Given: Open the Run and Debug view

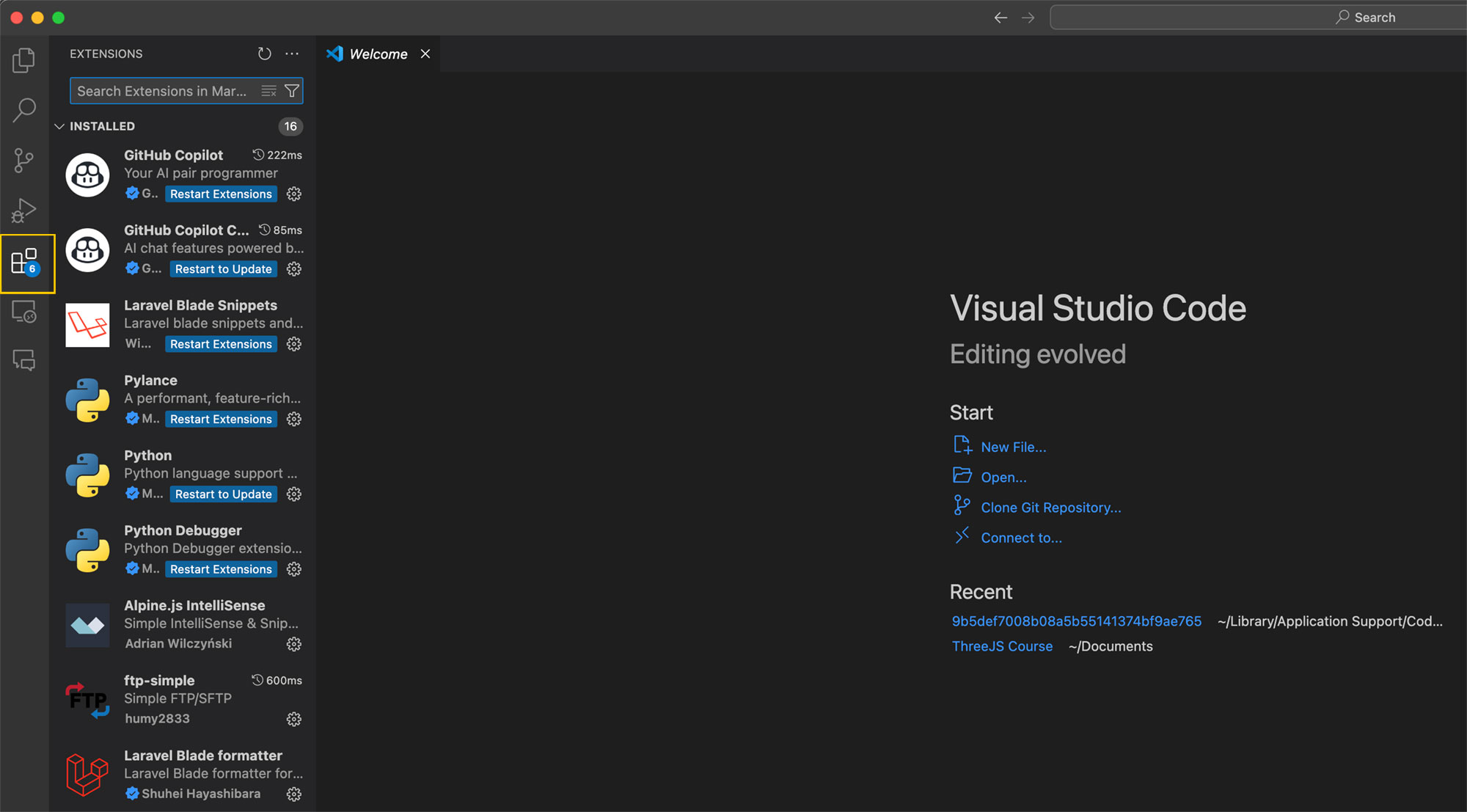Looking at the screenshot, I should click(24, 211).
